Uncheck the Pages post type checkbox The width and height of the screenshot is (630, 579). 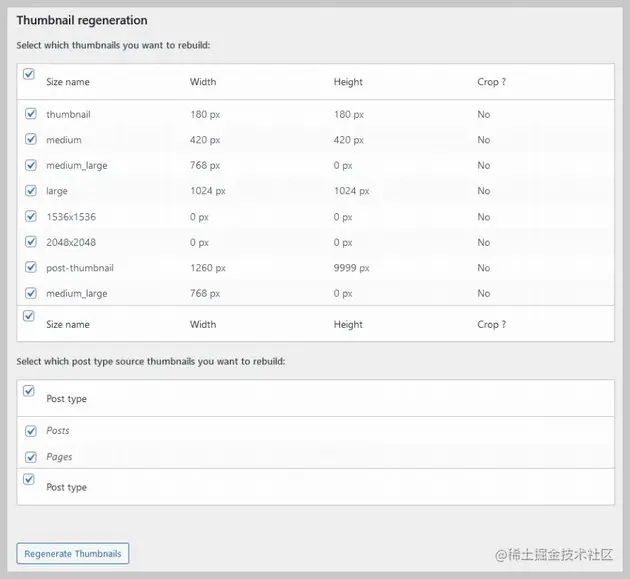point(31,457)
